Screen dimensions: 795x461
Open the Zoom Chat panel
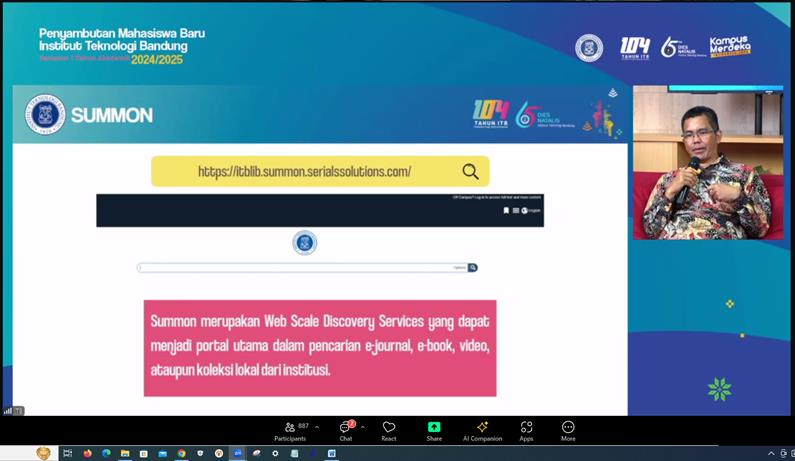pyautogui.click(x=346, y=432)
